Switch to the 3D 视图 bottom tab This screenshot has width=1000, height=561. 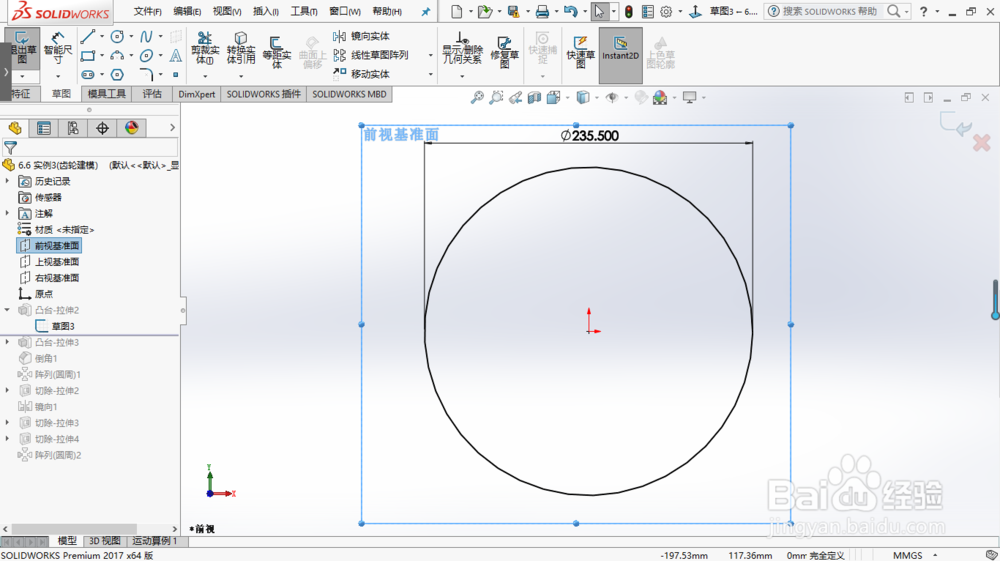coord(105,541)
